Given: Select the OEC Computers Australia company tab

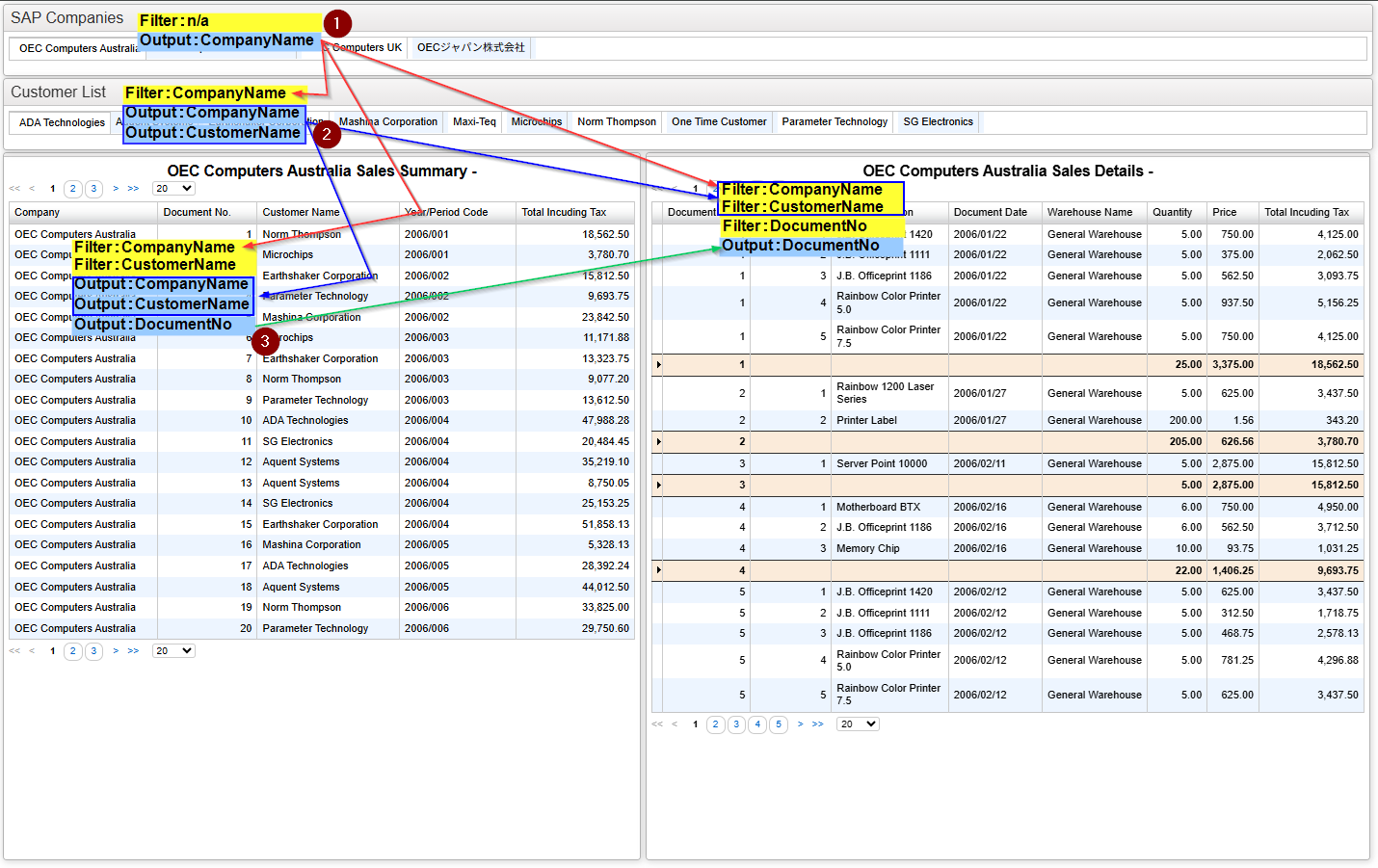Looking at the screenshot, I should tap(77, 48).
